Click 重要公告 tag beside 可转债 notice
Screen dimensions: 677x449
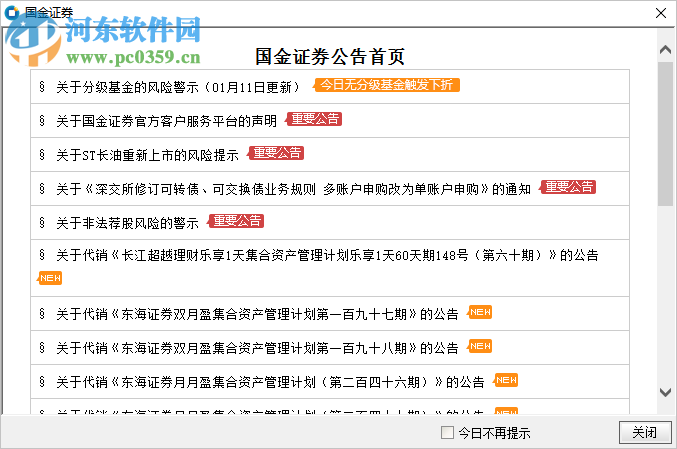coord(568,187)
